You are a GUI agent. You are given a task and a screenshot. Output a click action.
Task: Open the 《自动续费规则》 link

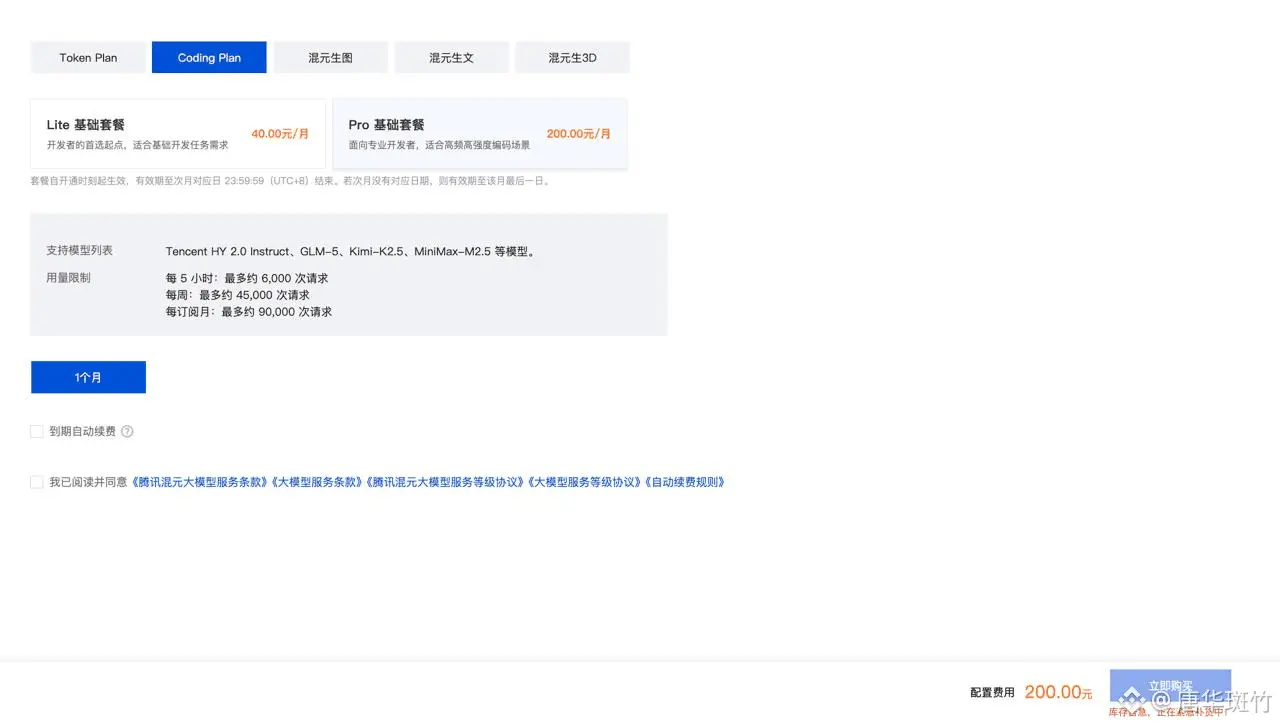[x=685, y=482]
